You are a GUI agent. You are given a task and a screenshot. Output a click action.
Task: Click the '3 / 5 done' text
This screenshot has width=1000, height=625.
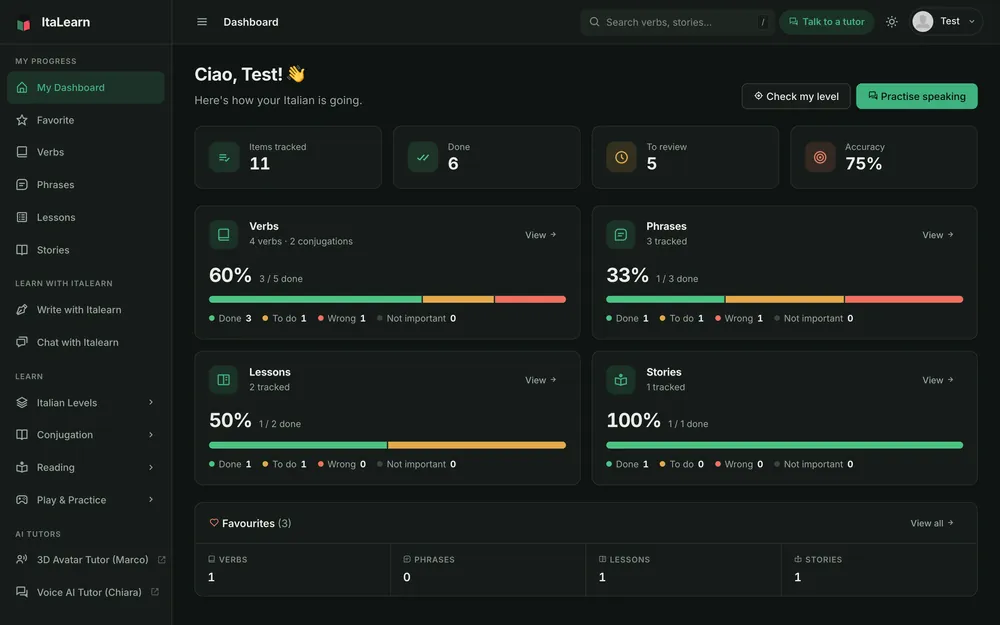click(x=281, y=279)
